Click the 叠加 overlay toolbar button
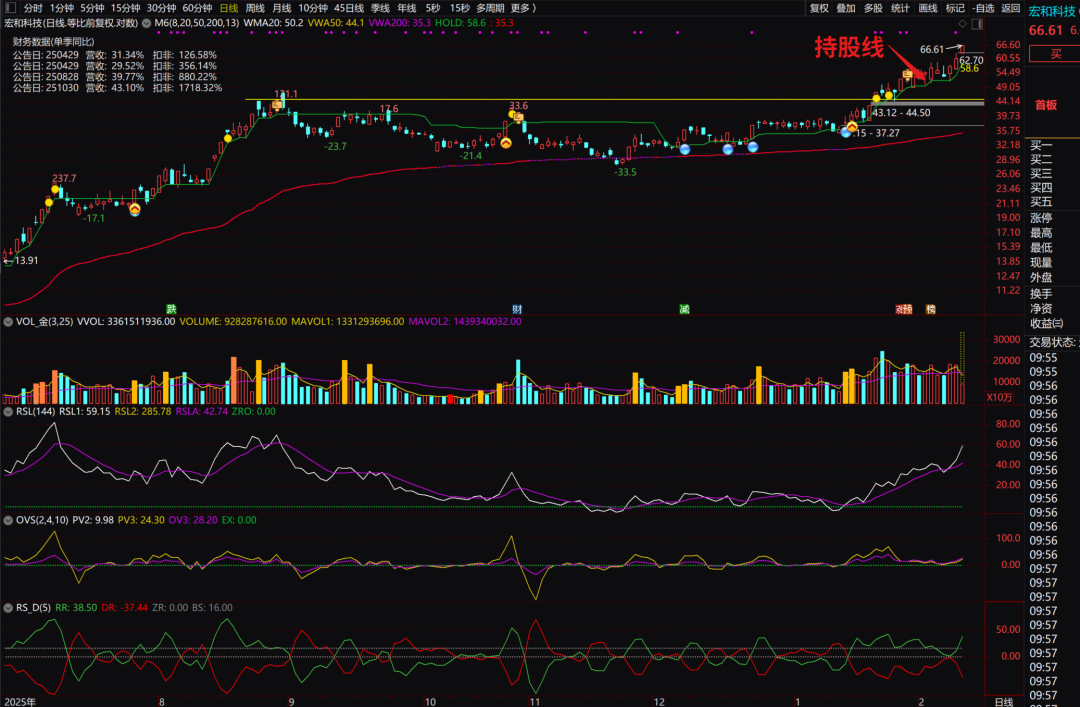 point(846,8)
